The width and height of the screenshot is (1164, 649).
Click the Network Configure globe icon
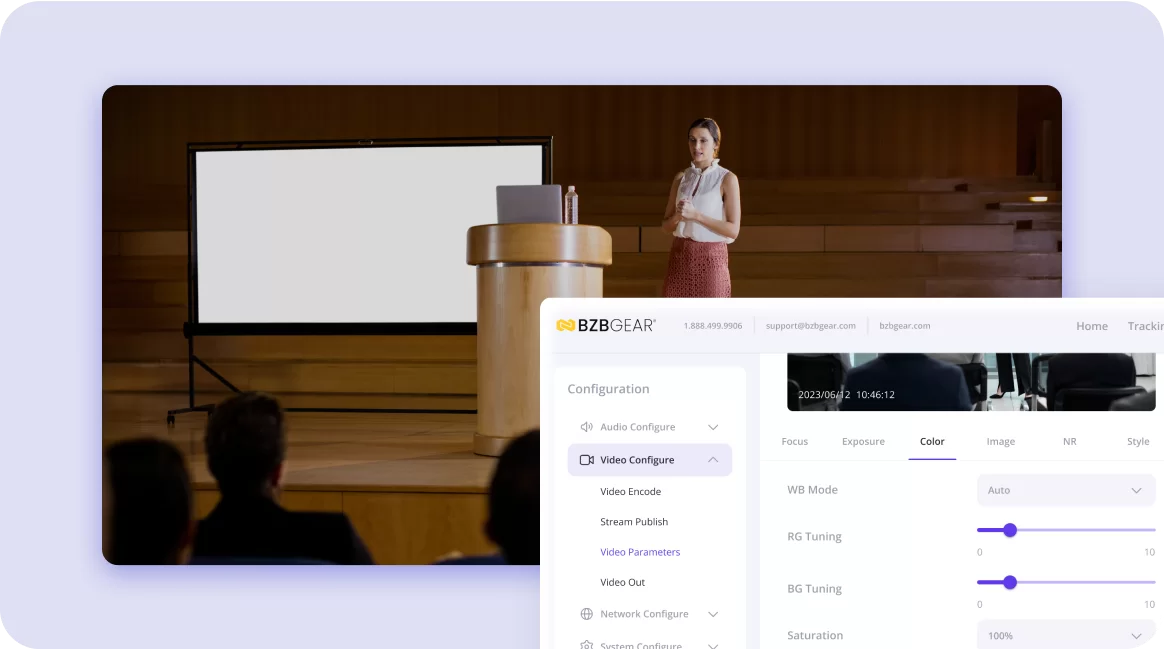[x=586, y=614]
